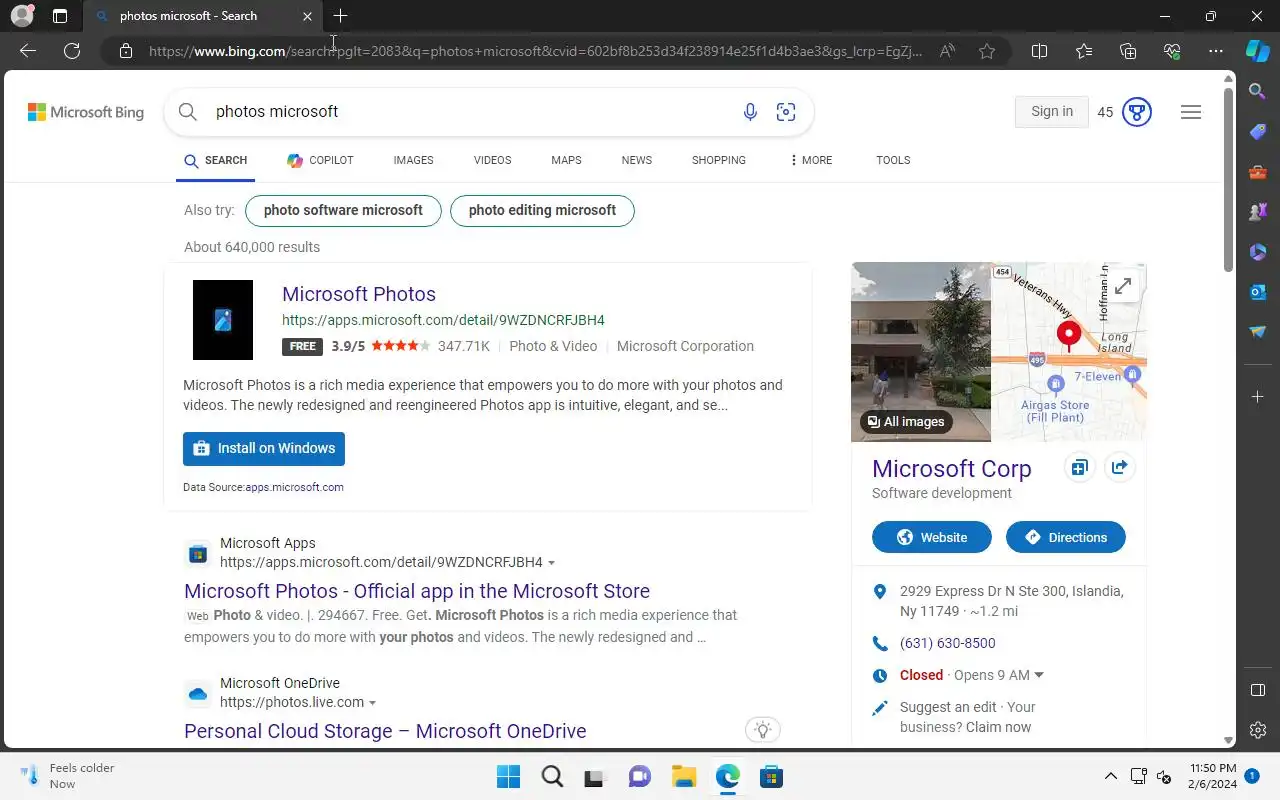This screenshot has width=1280, height=800.
Task: Open Copilot icon in Edge sidebar
Action: coord(1258,50)
